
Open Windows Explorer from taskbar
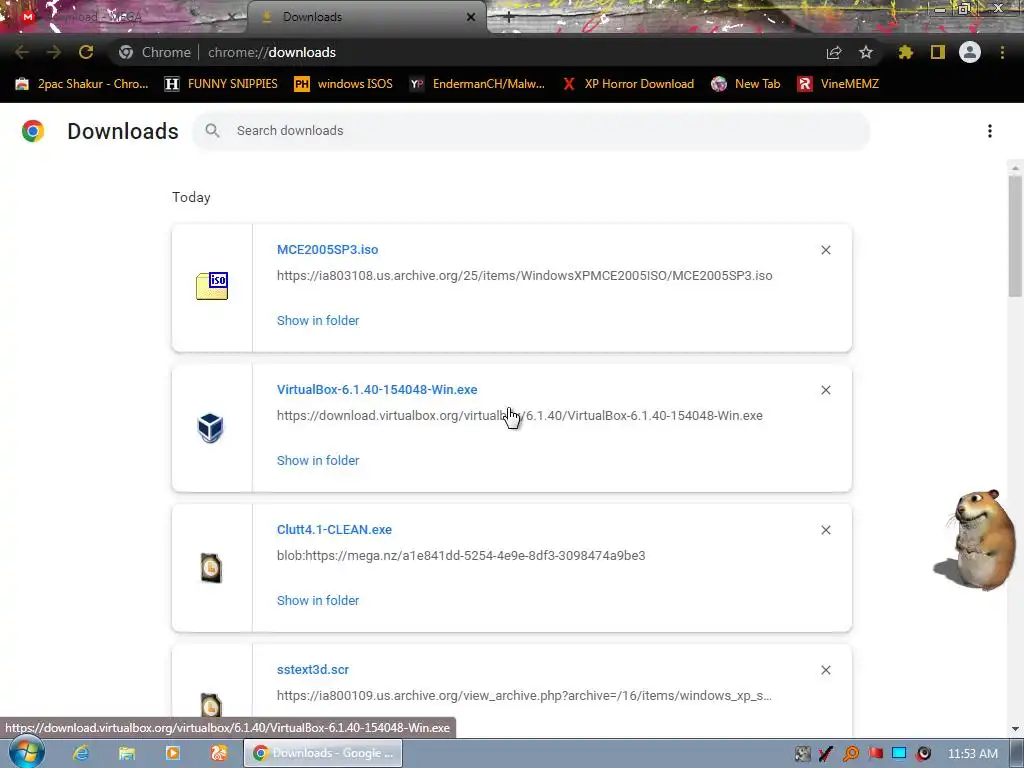click(x=127, y=753)
